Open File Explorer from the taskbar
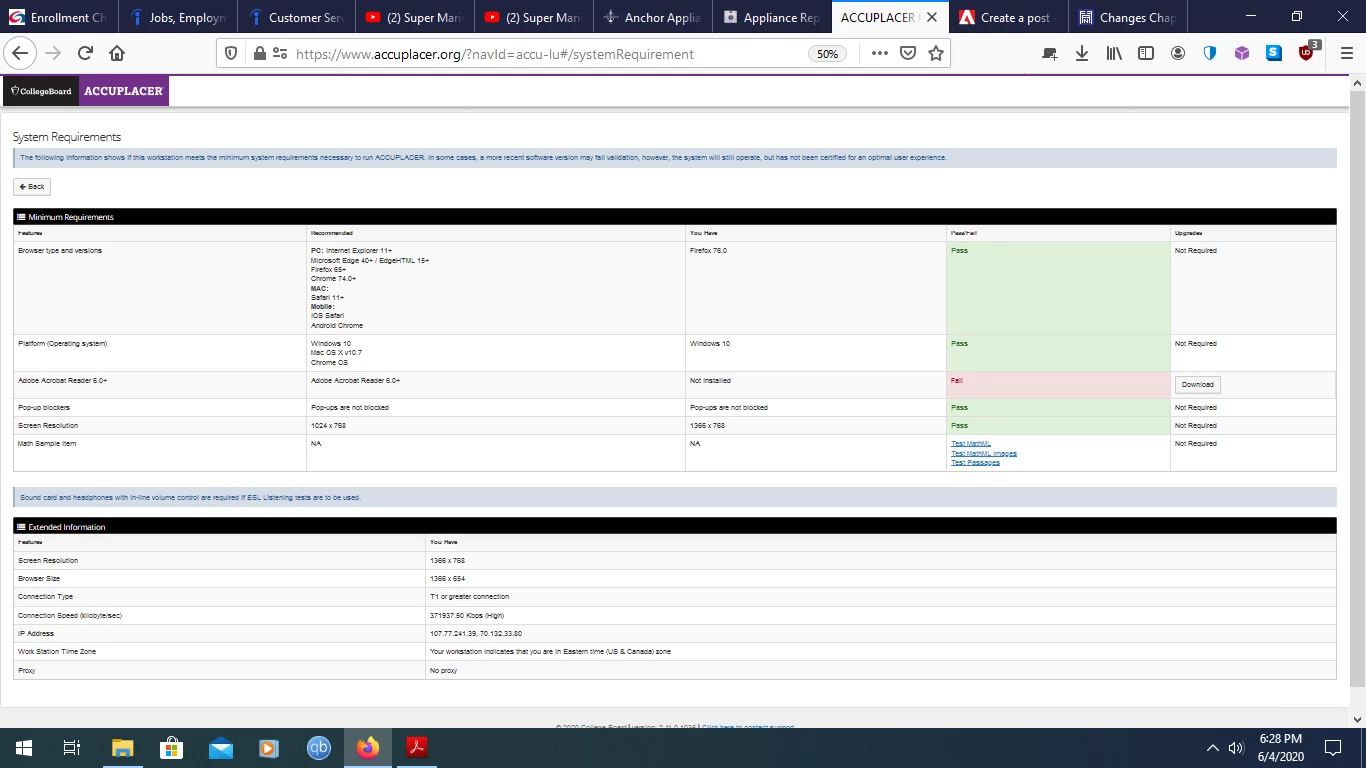1366x768 pixels. pyautogui.click(x=122, y=748)
